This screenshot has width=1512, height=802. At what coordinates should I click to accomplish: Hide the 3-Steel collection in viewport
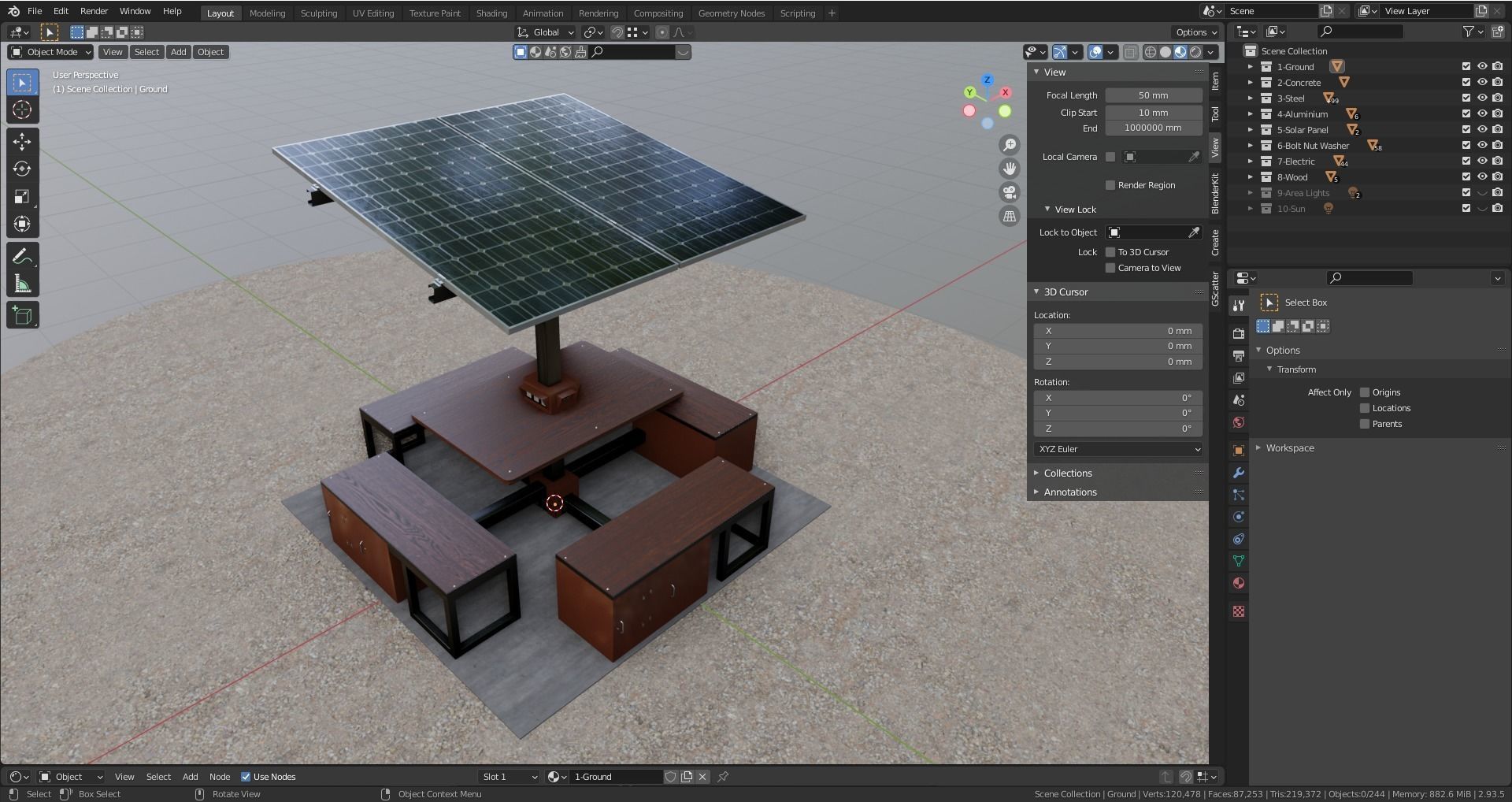pos(1482,98)
